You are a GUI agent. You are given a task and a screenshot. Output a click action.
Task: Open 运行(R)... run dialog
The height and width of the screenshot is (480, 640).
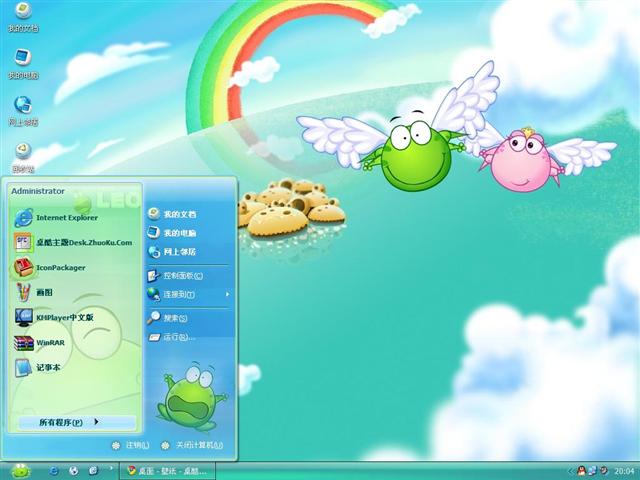[x=171, y=337]
